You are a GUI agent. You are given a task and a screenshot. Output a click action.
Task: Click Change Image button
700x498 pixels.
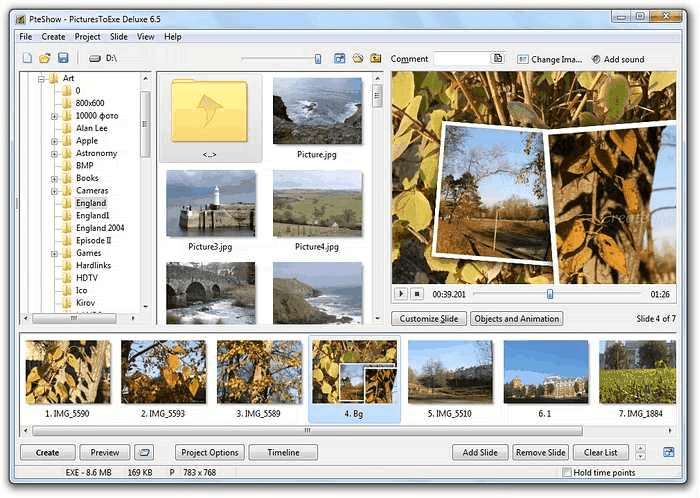pos(550,59)
